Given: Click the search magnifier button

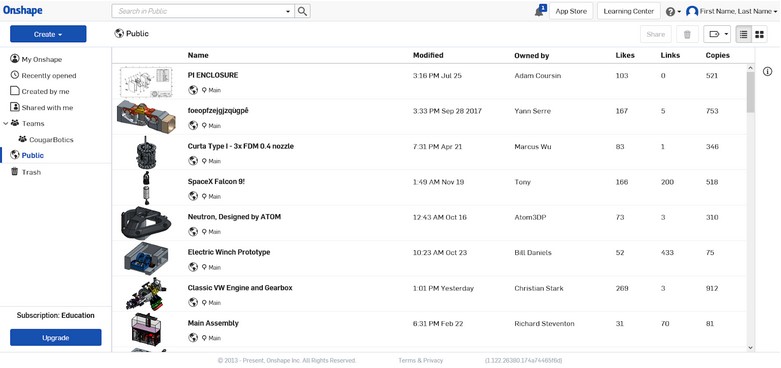Looking at the screenshot, I should [302, 11].
